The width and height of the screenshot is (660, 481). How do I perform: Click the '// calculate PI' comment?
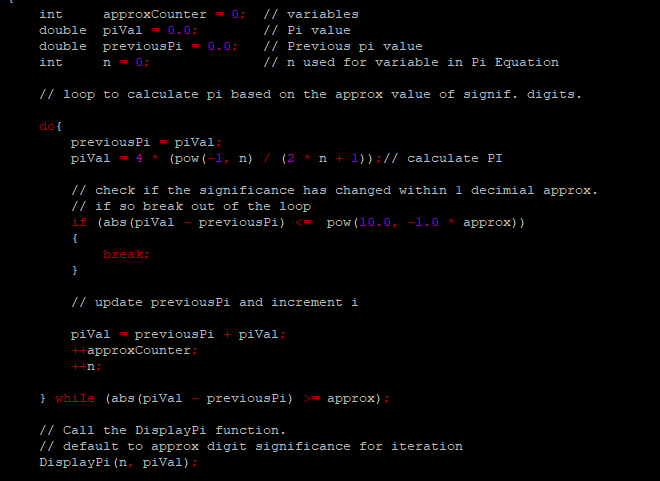443,158
